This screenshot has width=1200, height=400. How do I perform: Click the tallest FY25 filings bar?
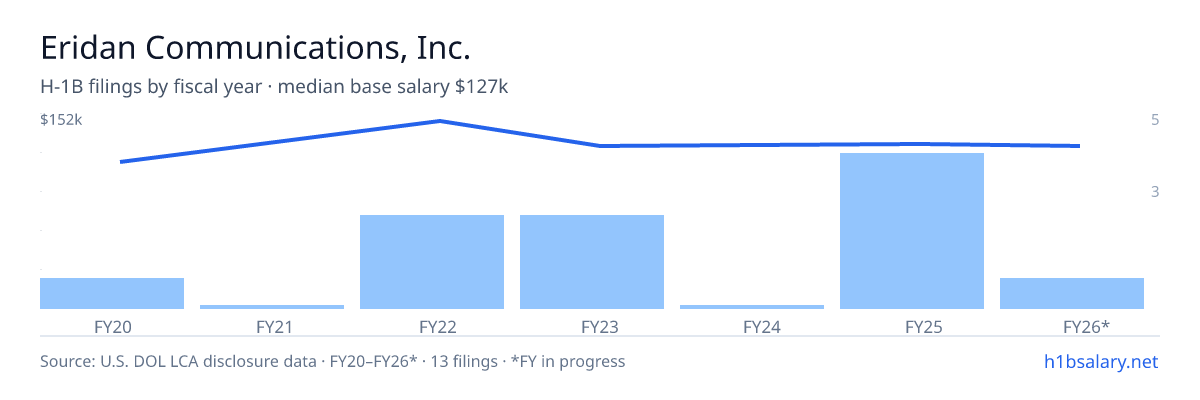tap(912, 231)
